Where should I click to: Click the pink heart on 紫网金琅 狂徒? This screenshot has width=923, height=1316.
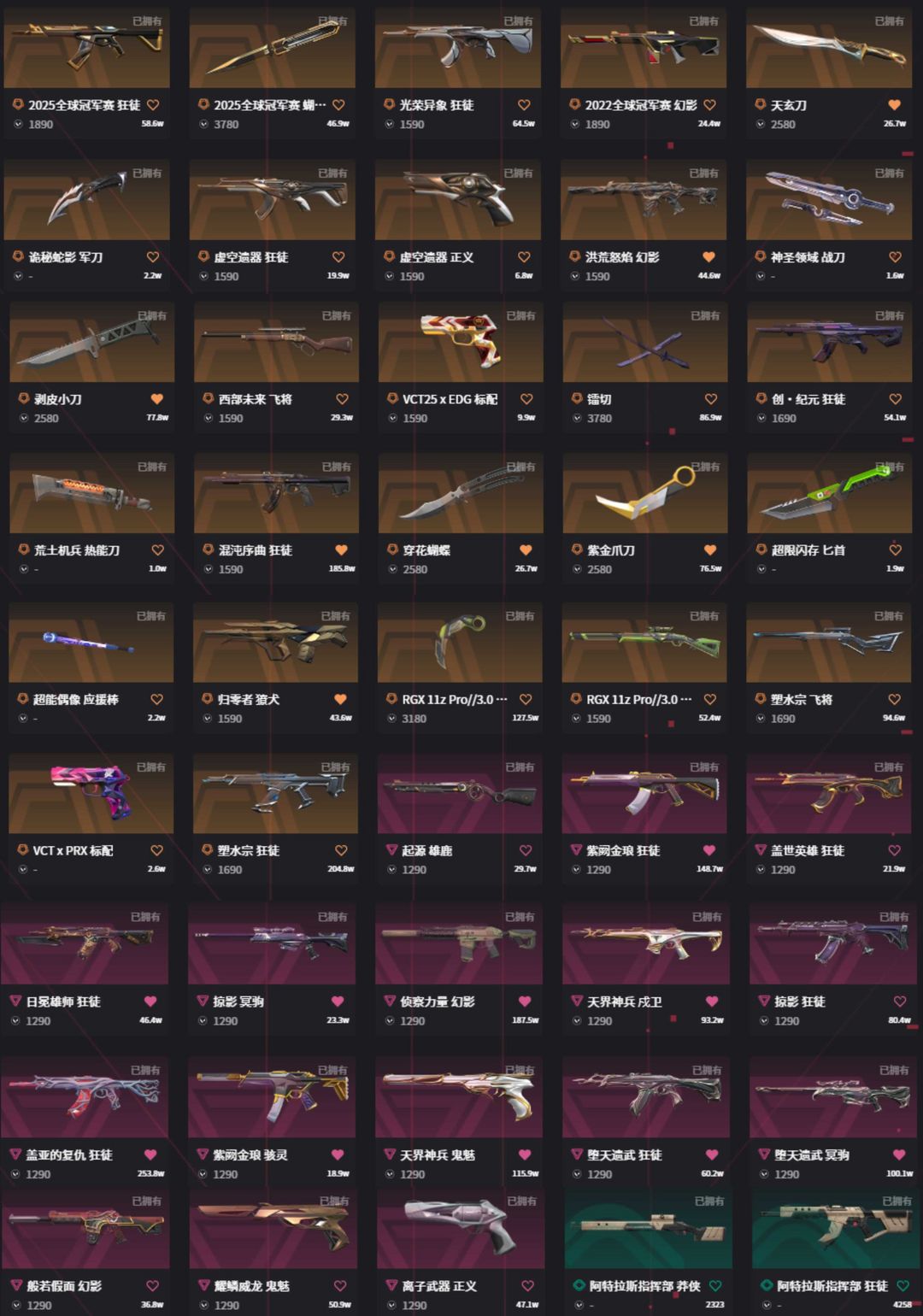pyautogui.click(x=708, y=850)
